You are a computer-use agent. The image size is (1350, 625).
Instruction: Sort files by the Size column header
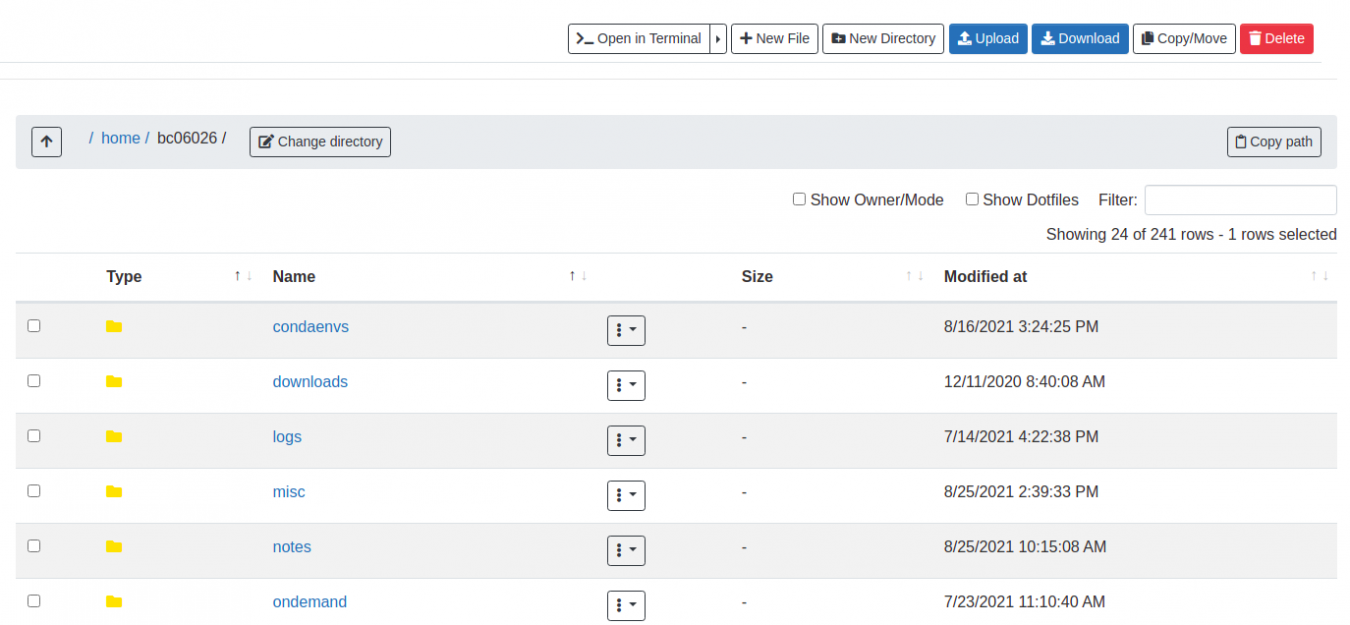[757, 277]
